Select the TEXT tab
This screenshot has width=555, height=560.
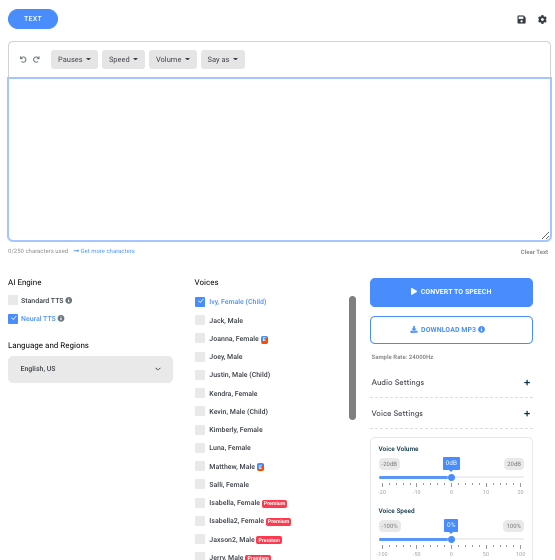tap(33, 19)
